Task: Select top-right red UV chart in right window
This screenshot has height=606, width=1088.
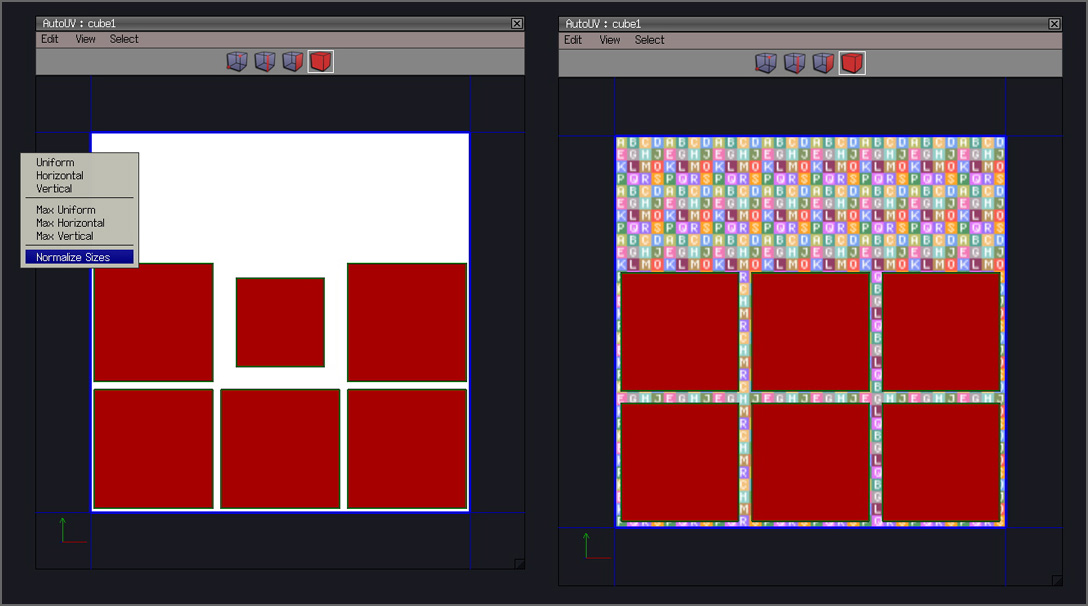Action: click(x=942, y=332)
